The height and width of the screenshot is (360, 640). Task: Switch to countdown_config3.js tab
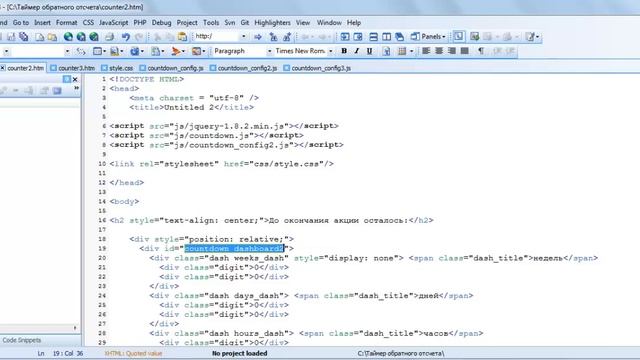pos(317,68)
